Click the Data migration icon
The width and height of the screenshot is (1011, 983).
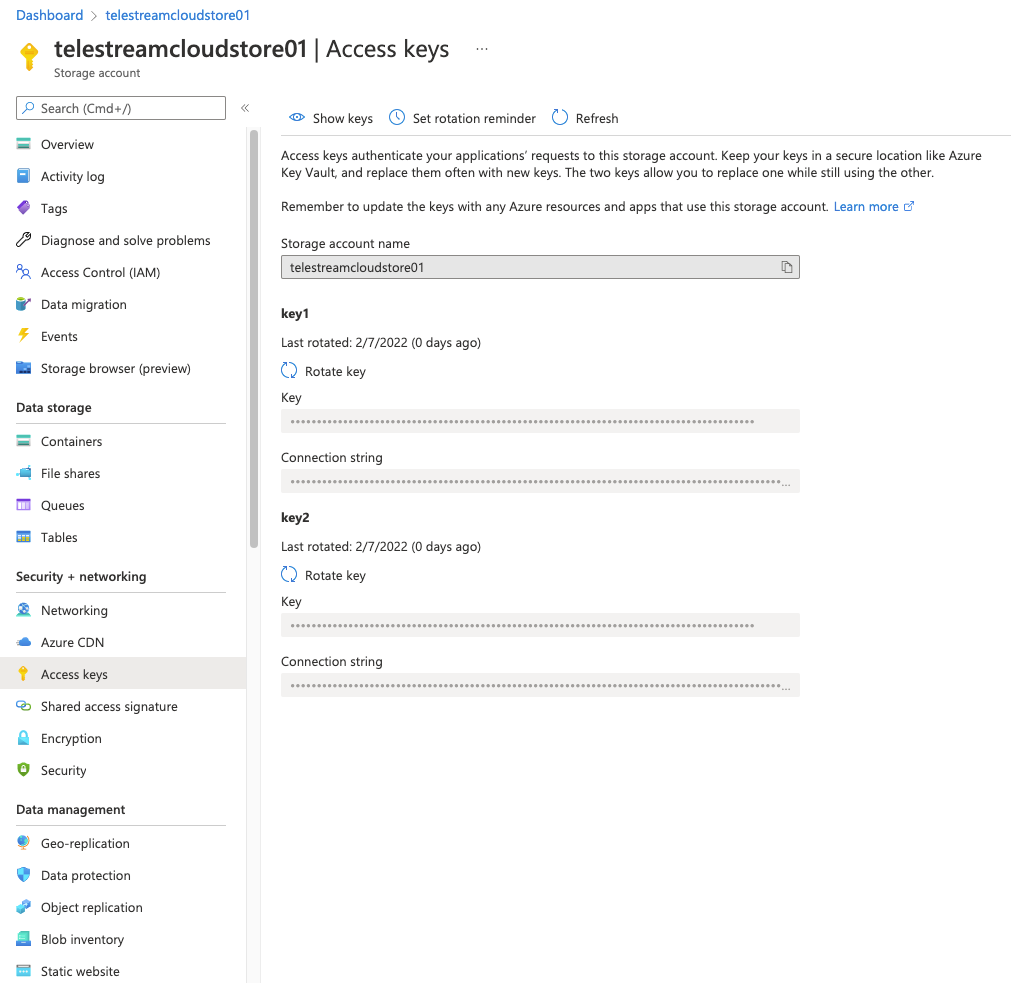(23, 304)
